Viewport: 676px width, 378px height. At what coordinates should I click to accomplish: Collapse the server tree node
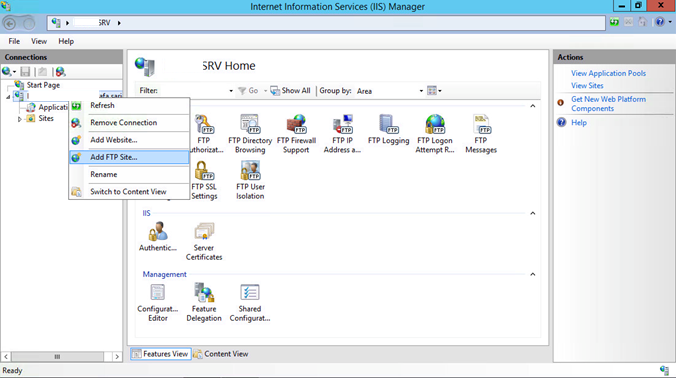(8, 97)
